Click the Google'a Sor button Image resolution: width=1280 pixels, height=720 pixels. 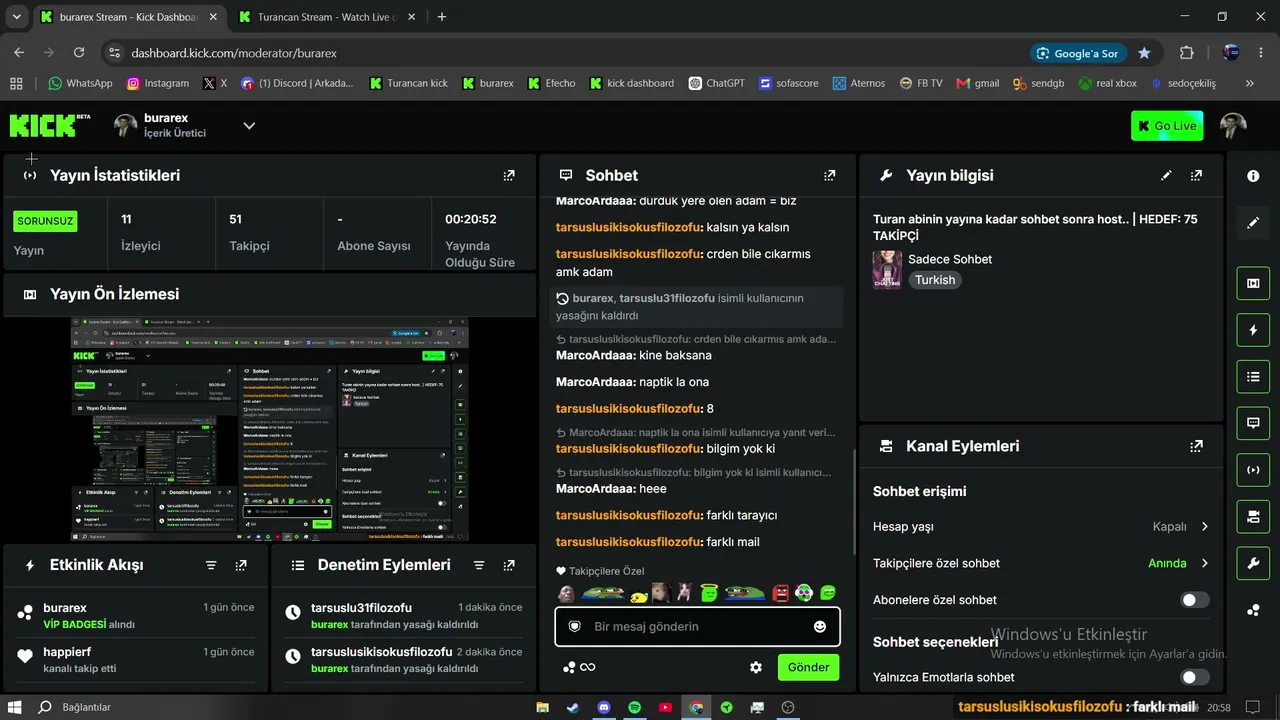pyautogui.click(x=1078, y=53)
